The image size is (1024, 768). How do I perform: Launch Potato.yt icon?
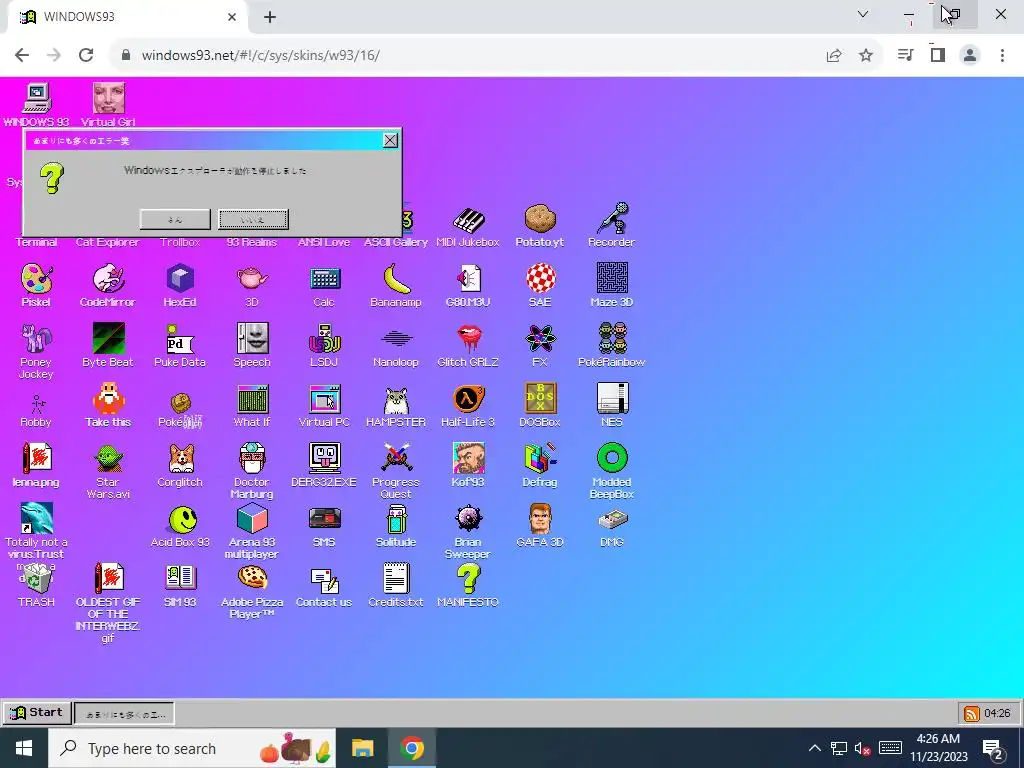click(541, 219)
